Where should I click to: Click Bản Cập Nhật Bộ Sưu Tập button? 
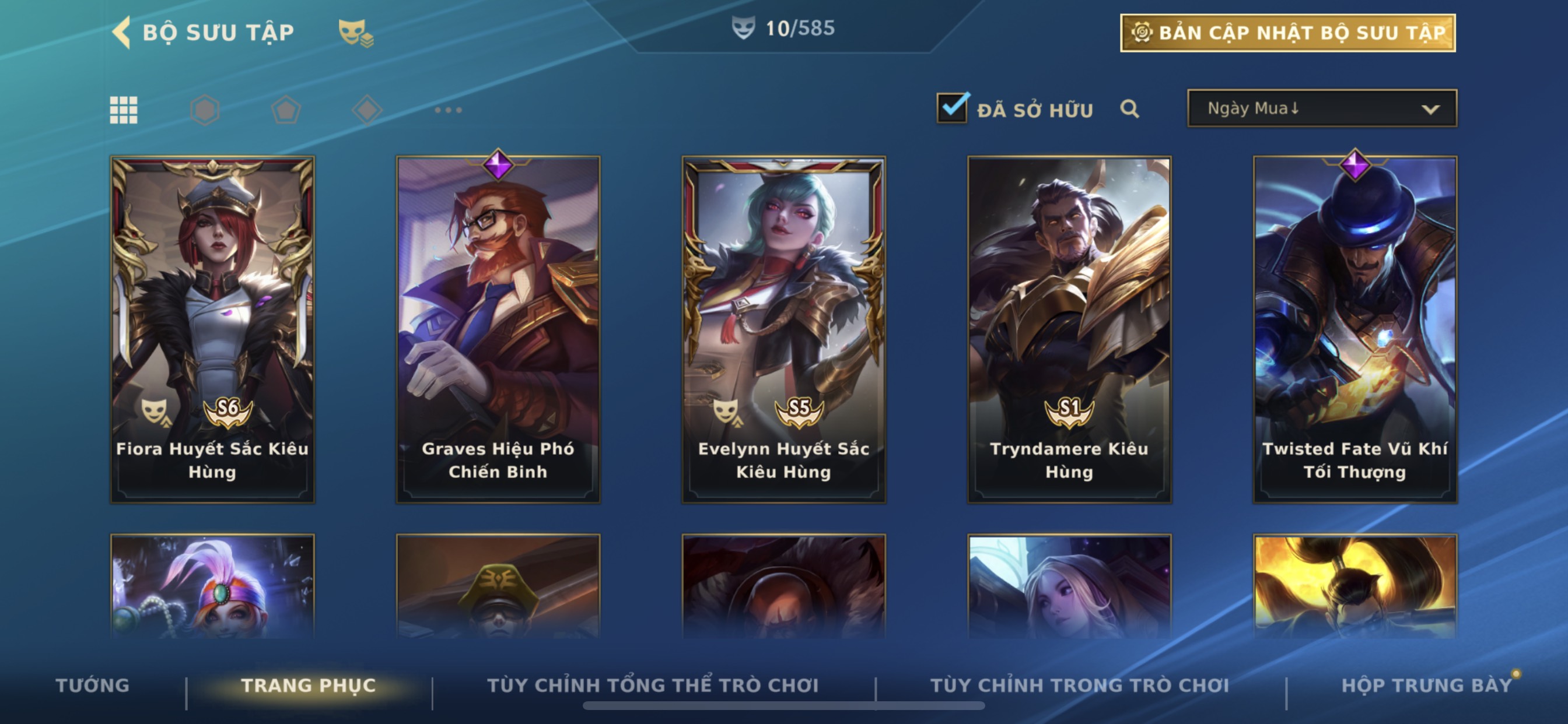click(1288, 33)
